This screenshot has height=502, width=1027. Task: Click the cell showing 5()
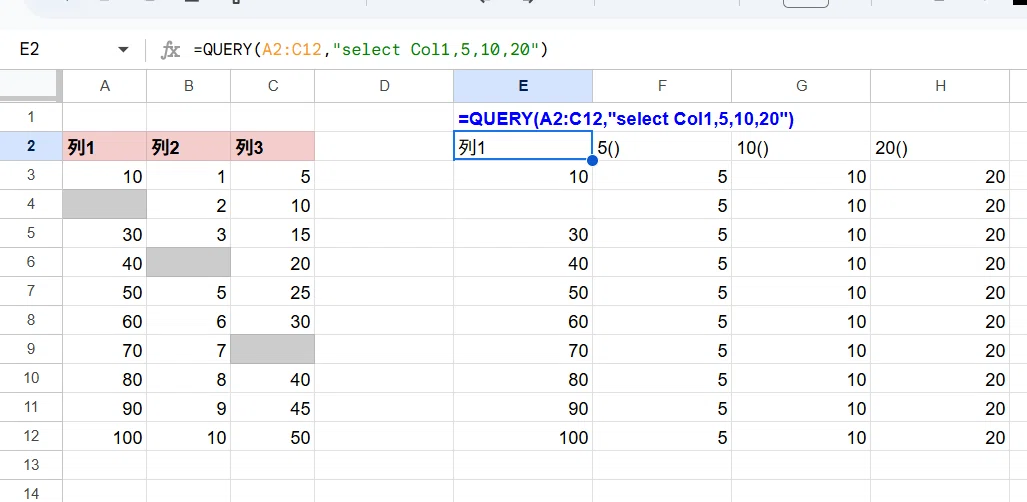tap(662, 147)
